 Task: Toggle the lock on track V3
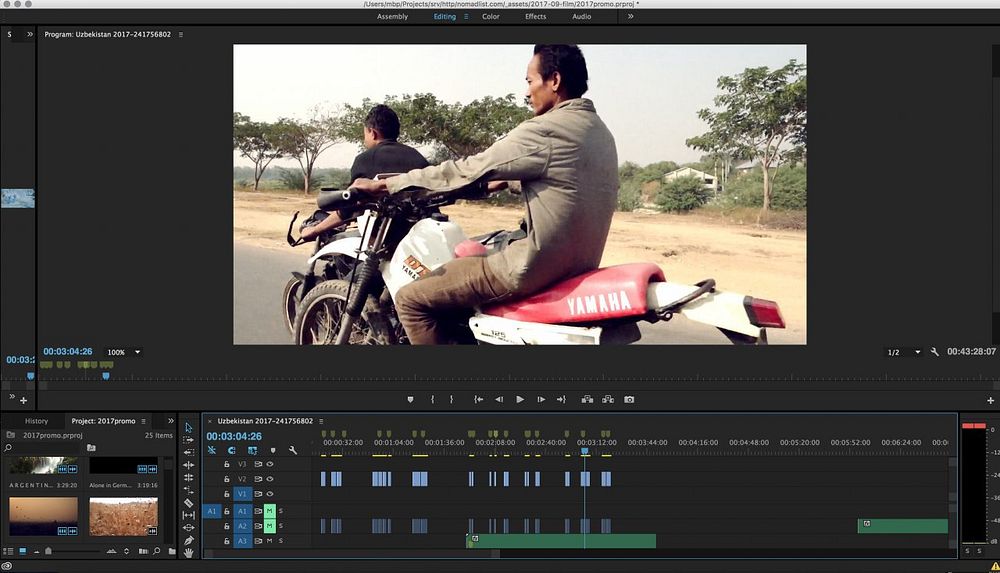[x=227, y=464]
